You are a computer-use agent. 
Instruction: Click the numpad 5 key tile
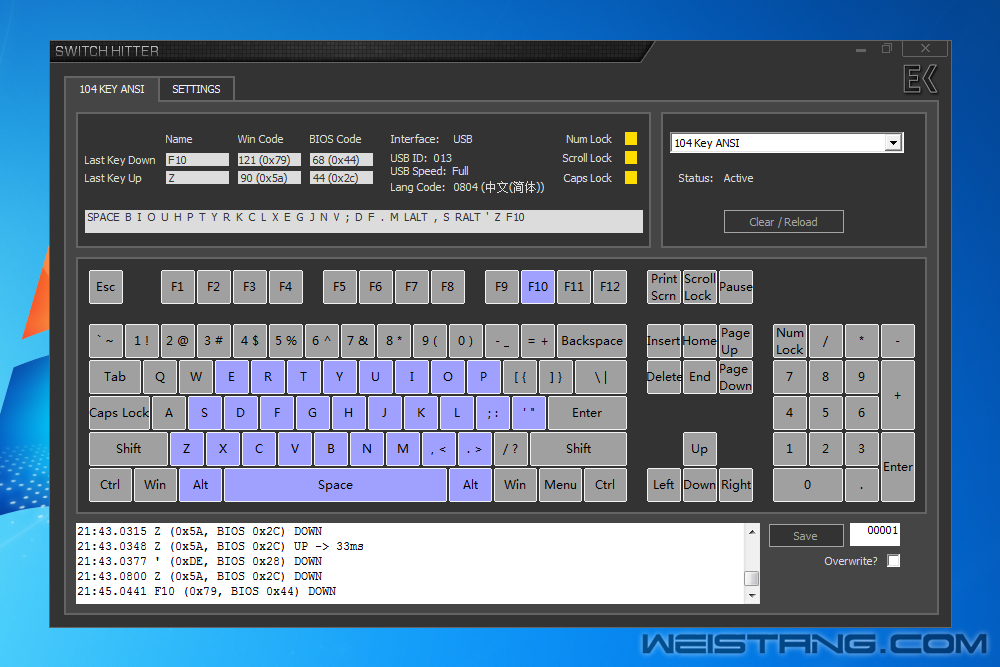(x=826, y=413)
